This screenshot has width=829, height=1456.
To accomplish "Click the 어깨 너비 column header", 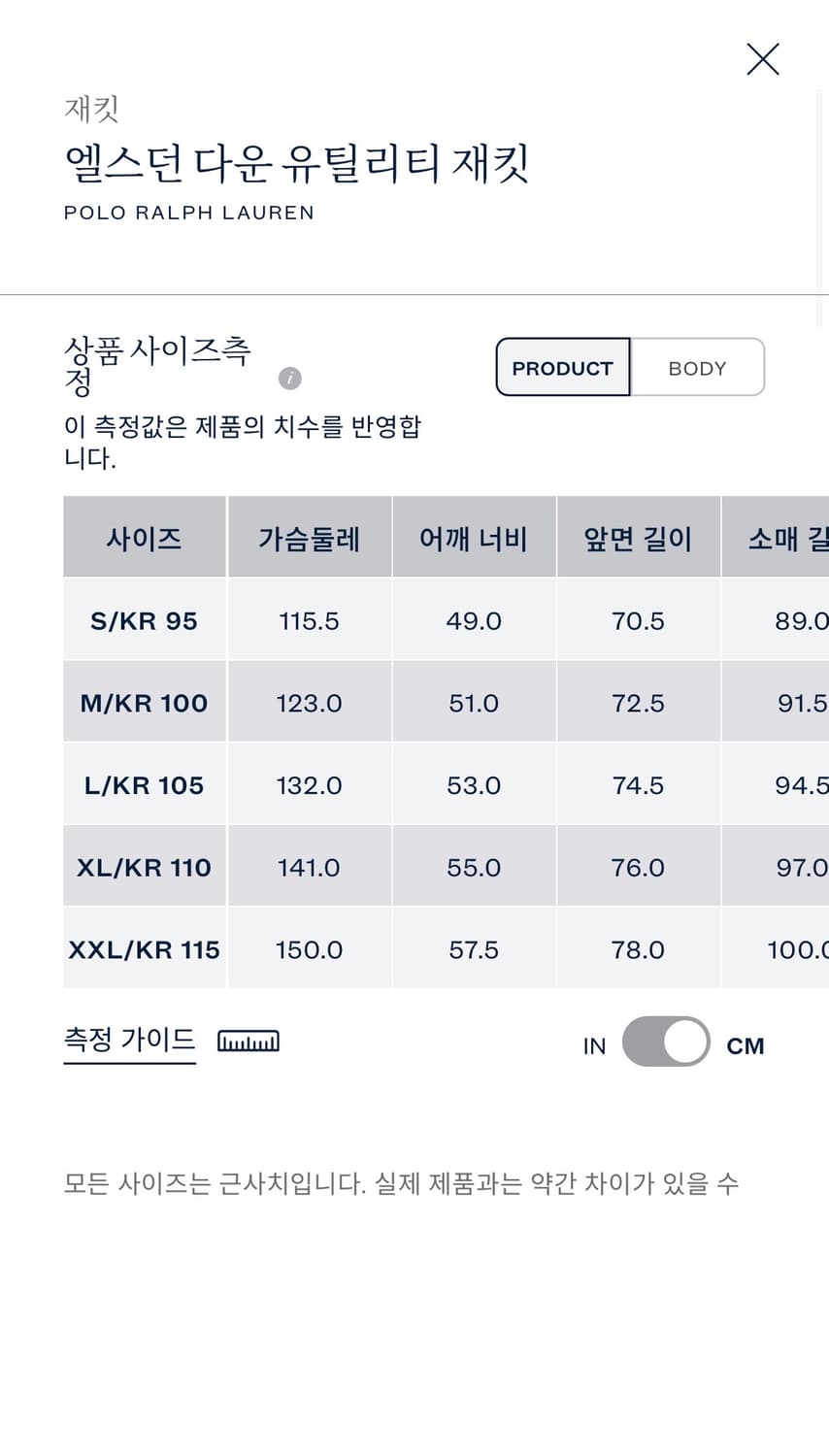I will (x=474, y=537).
